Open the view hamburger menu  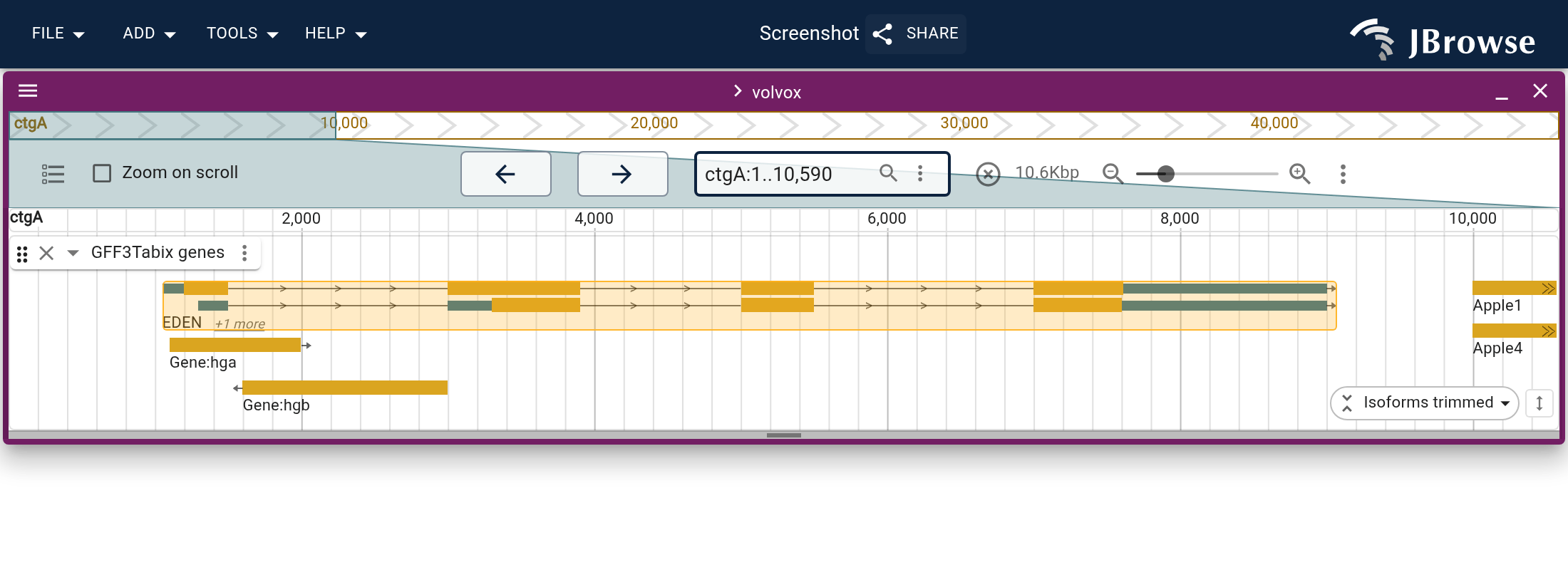point(28,90)
